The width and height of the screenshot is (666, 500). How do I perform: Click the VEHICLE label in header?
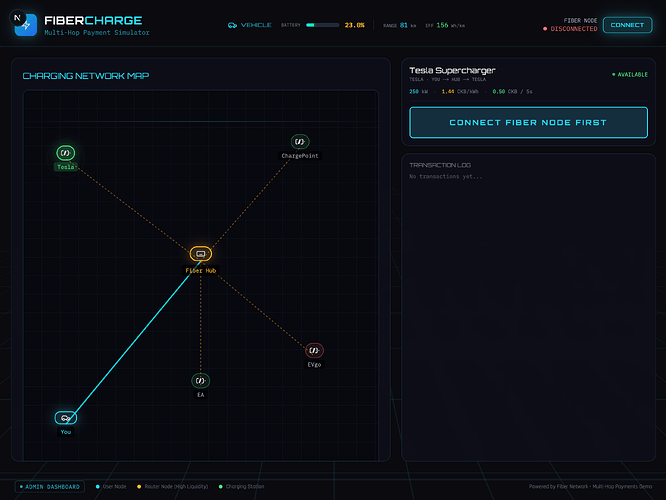[x=256, y=25]
